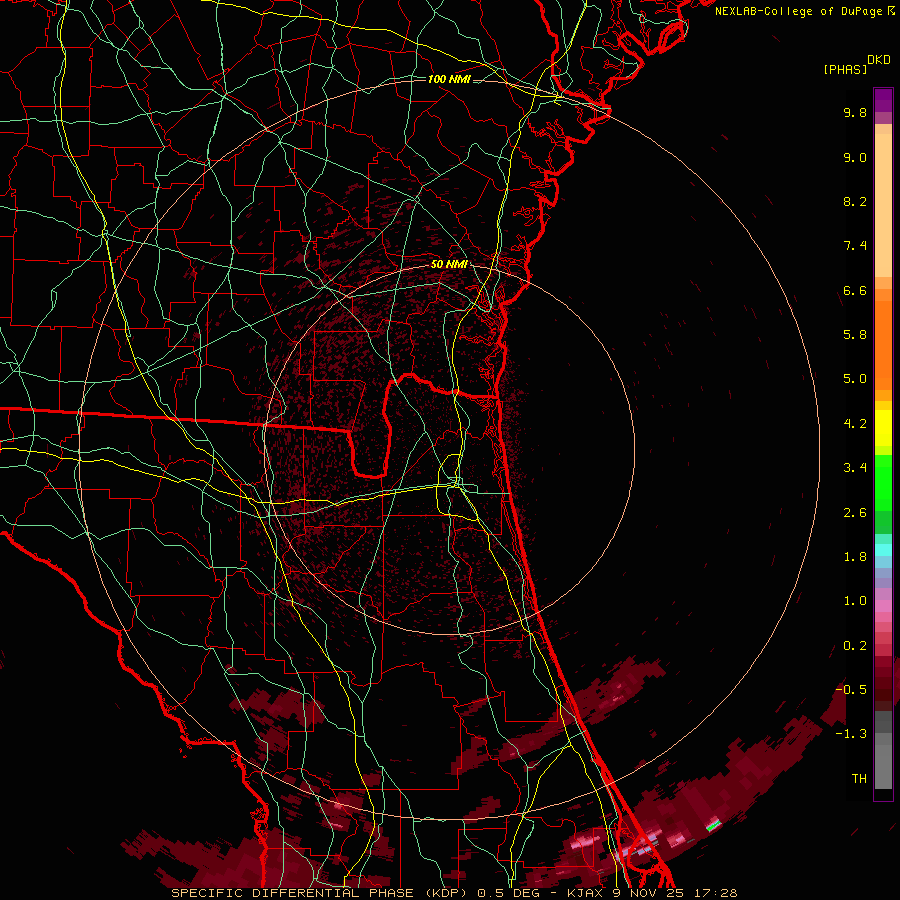
Task: Click the 6.6 value on the color scale
Action: (x=855, y=290)
